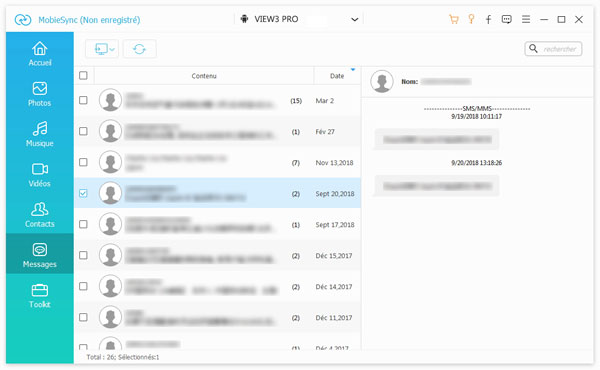Select the Sept 17,2018 date cell
The height and width of the screenshot is (370, 600).
(335, 225)
